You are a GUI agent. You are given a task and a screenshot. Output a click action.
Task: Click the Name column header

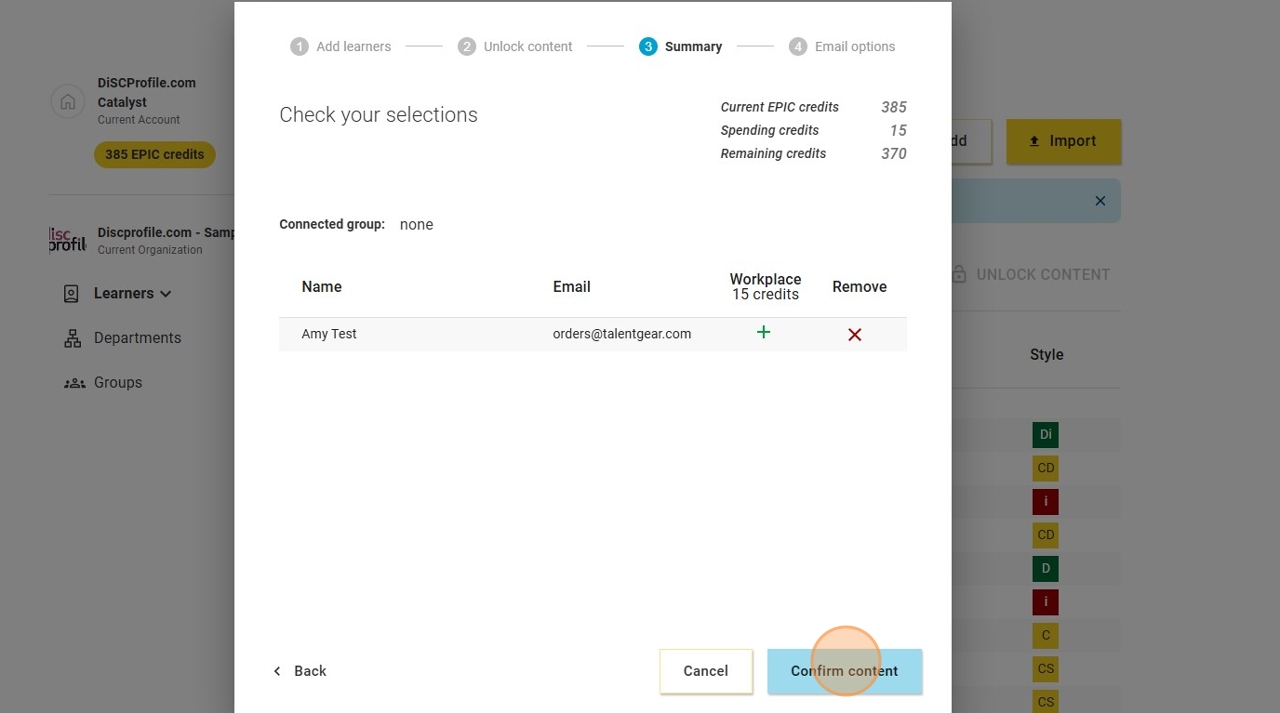[x=322, y=287]
